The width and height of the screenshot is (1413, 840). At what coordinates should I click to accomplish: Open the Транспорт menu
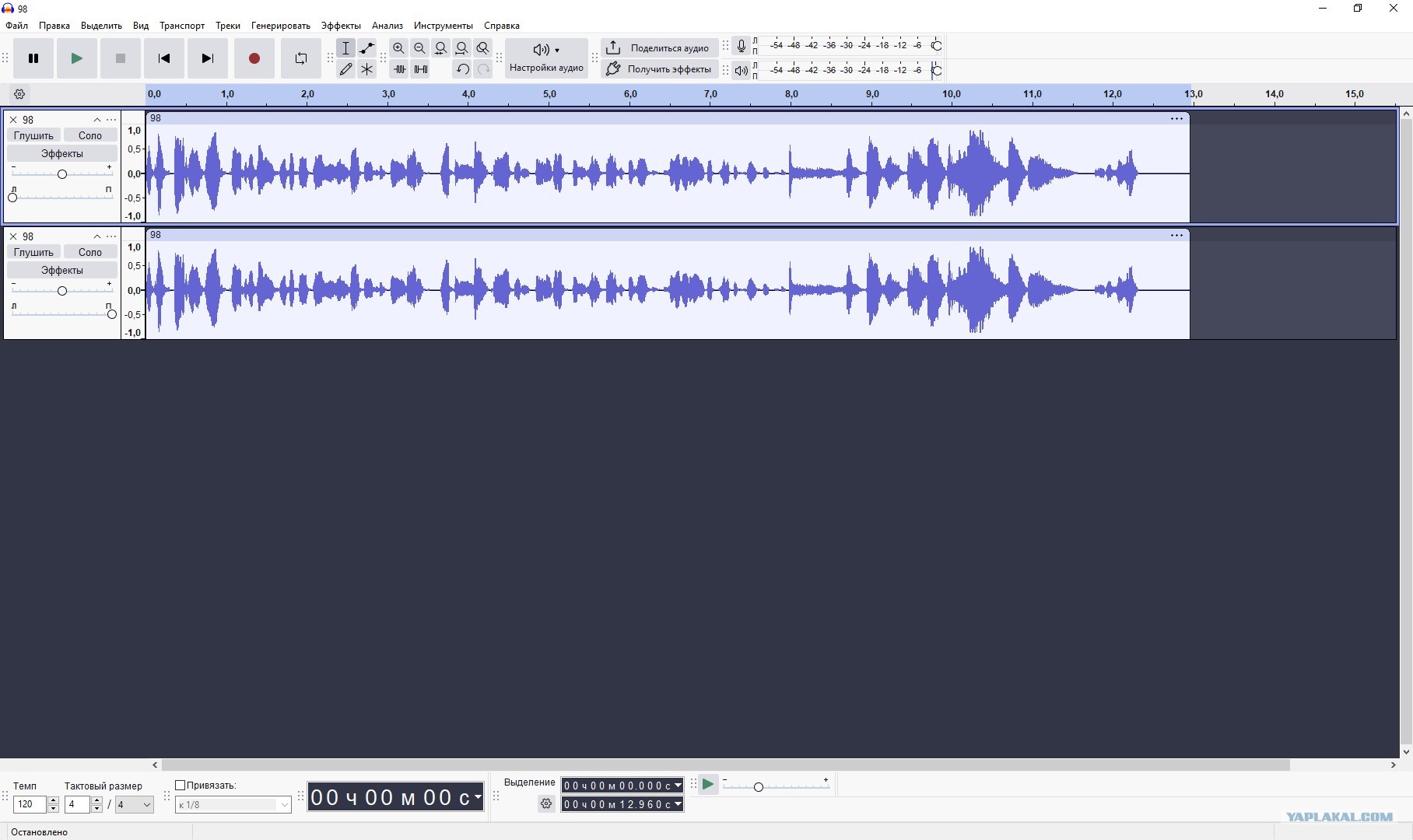182,26
